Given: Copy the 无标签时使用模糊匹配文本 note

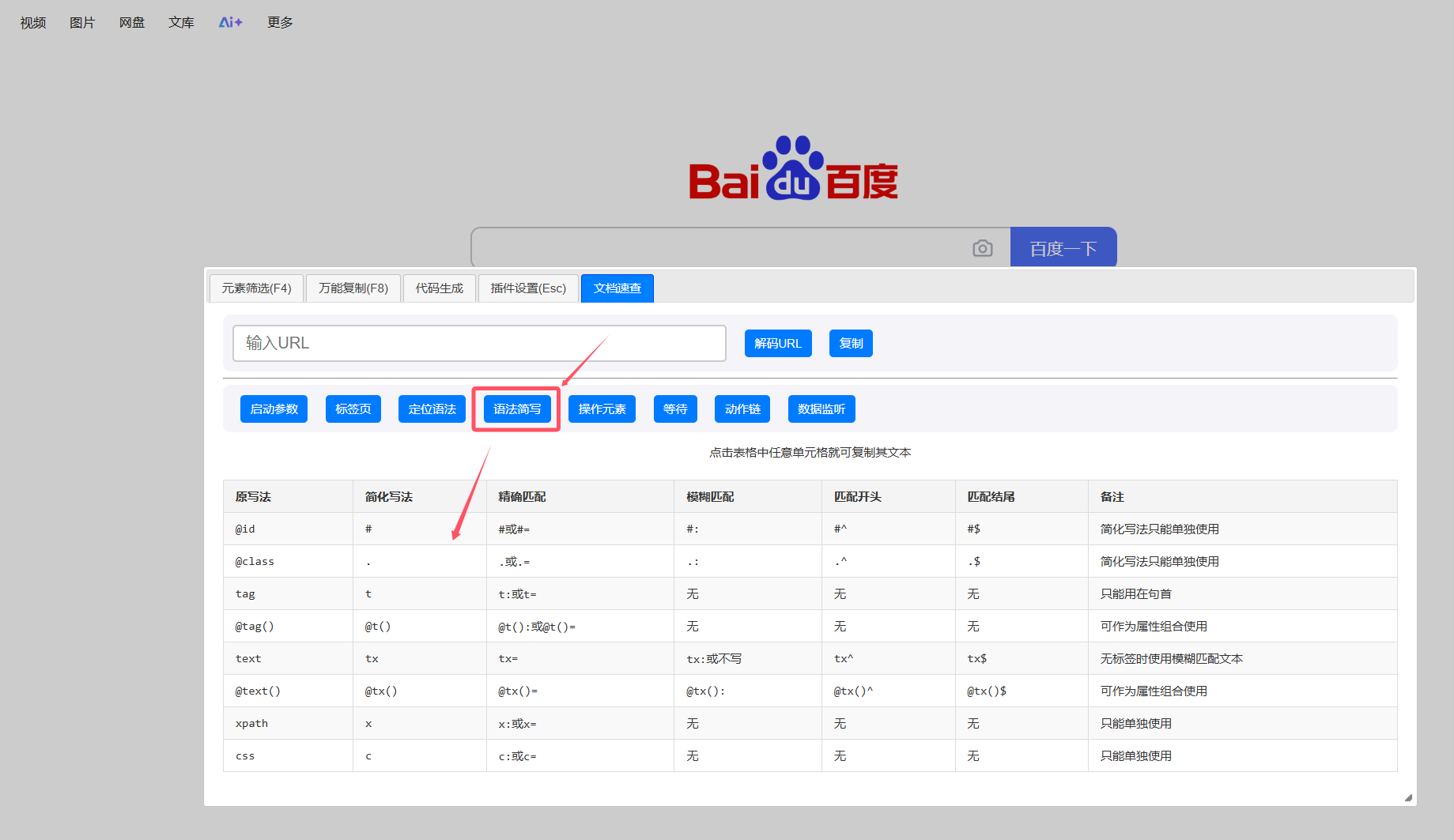Looking at the screenshot, I should (1242, 658).
